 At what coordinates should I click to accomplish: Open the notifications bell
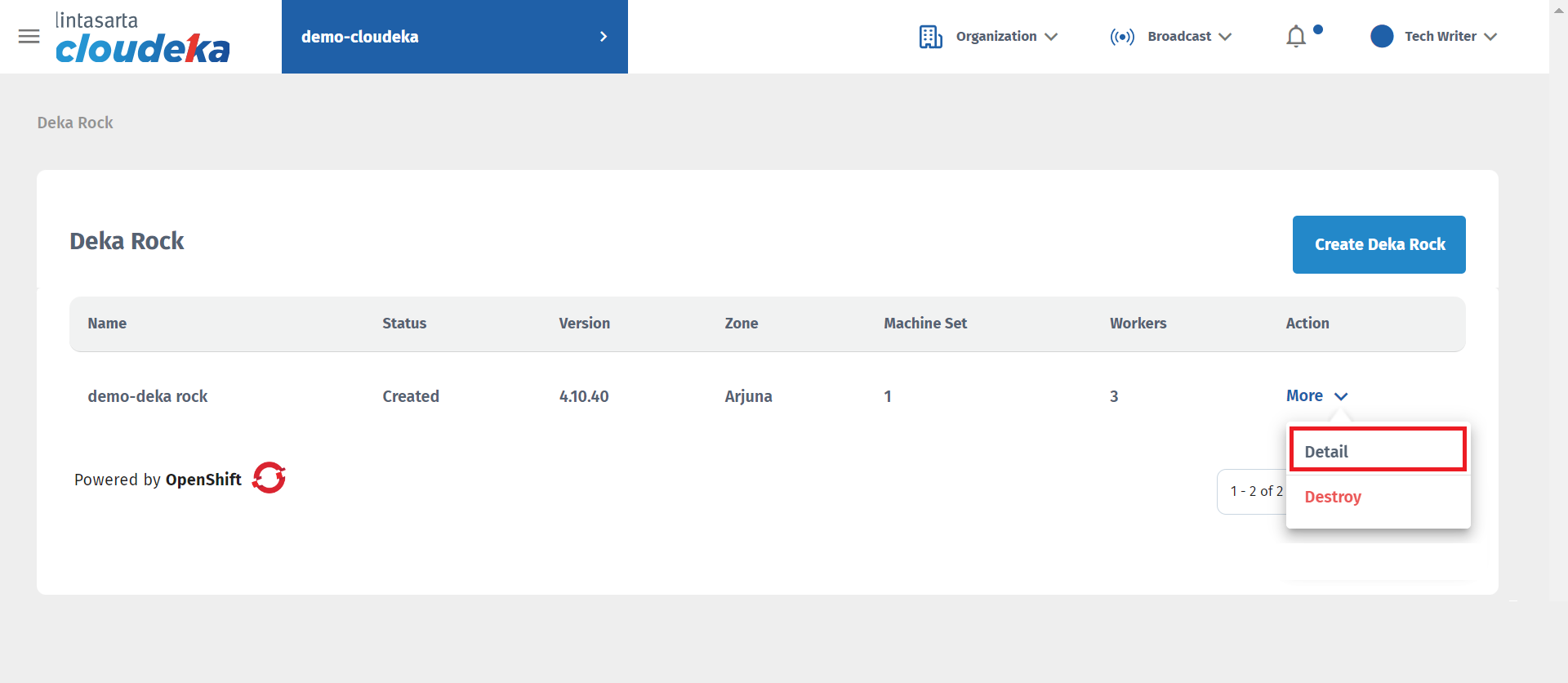[1296, 37]
